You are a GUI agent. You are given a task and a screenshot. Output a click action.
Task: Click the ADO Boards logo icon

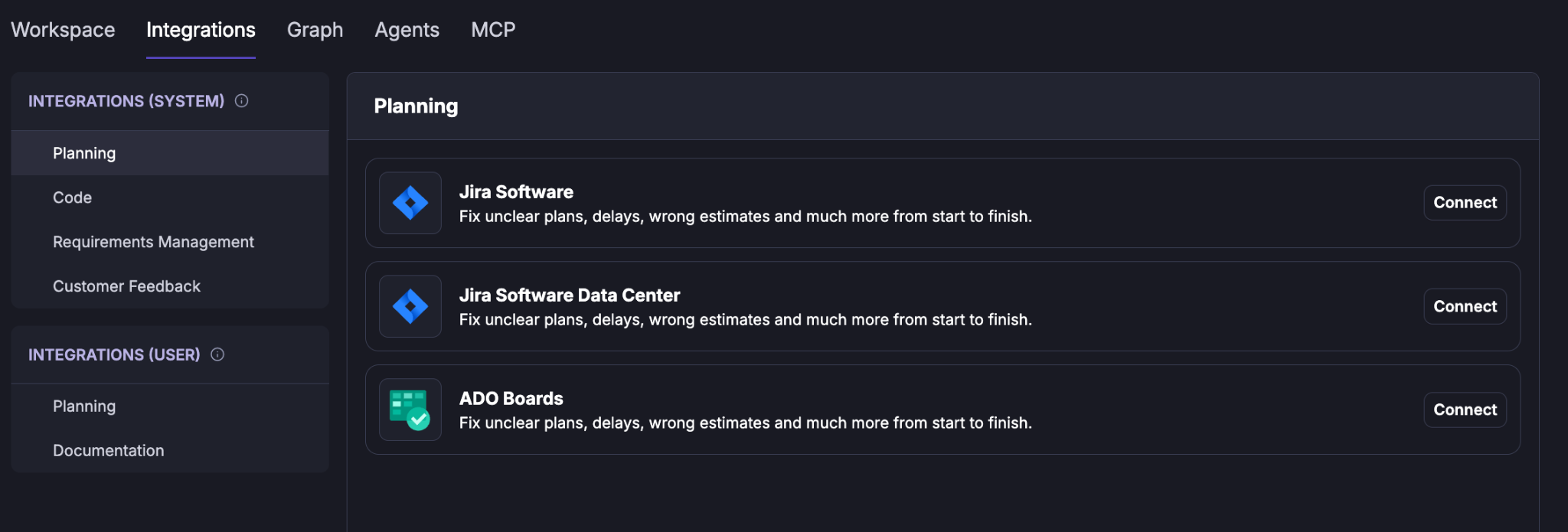[x=410, y=410]
